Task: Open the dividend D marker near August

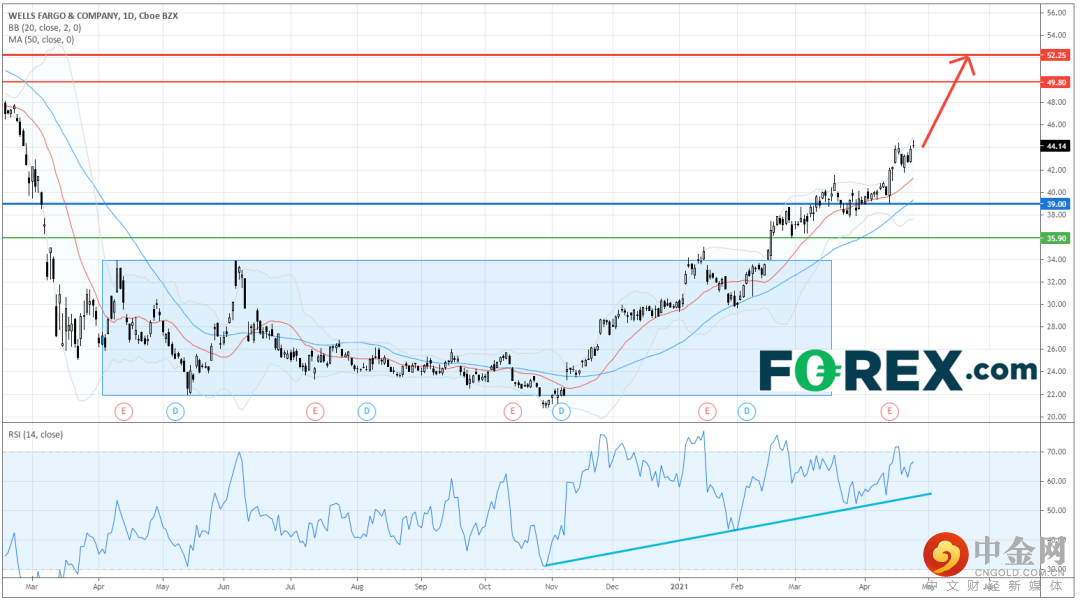Action: 366,412
